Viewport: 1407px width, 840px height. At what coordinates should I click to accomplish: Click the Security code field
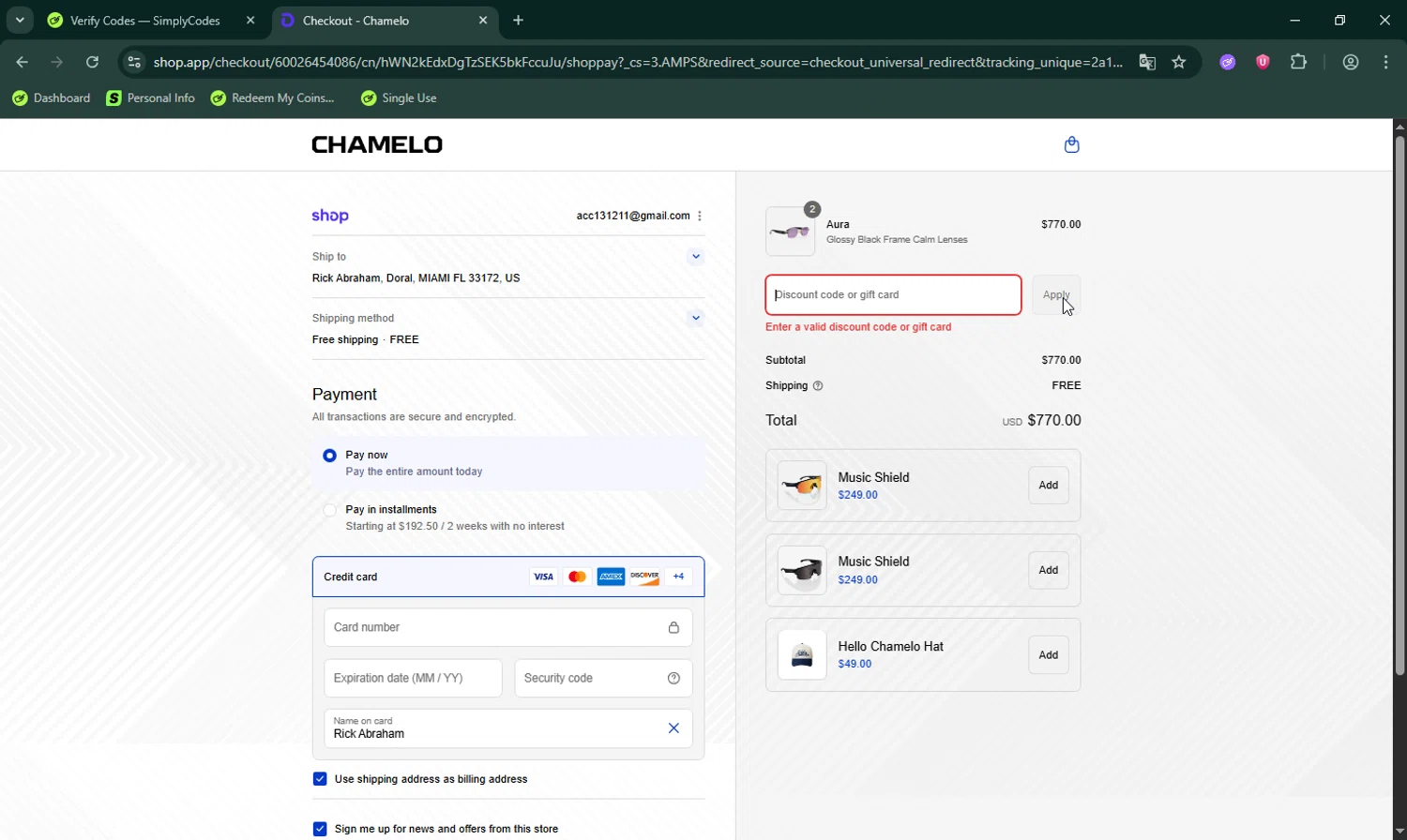click(x=603, y=678)
